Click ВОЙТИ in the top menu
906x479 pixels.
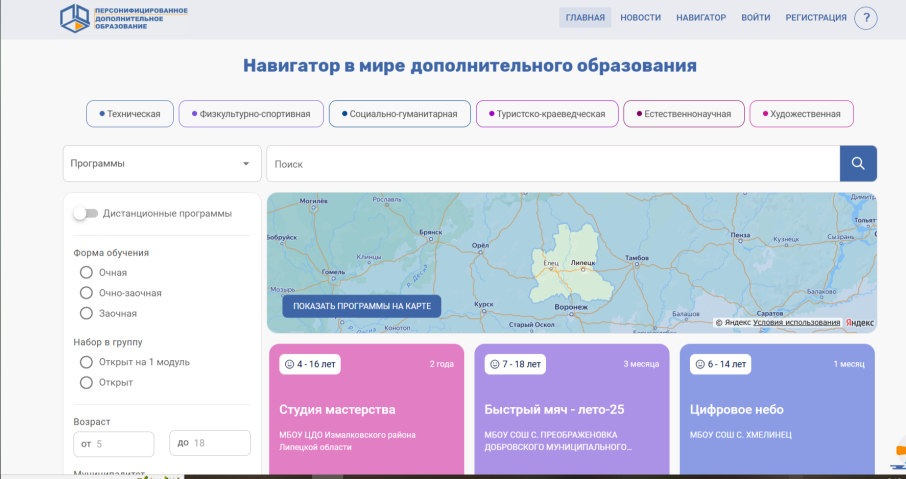[756, 18]
